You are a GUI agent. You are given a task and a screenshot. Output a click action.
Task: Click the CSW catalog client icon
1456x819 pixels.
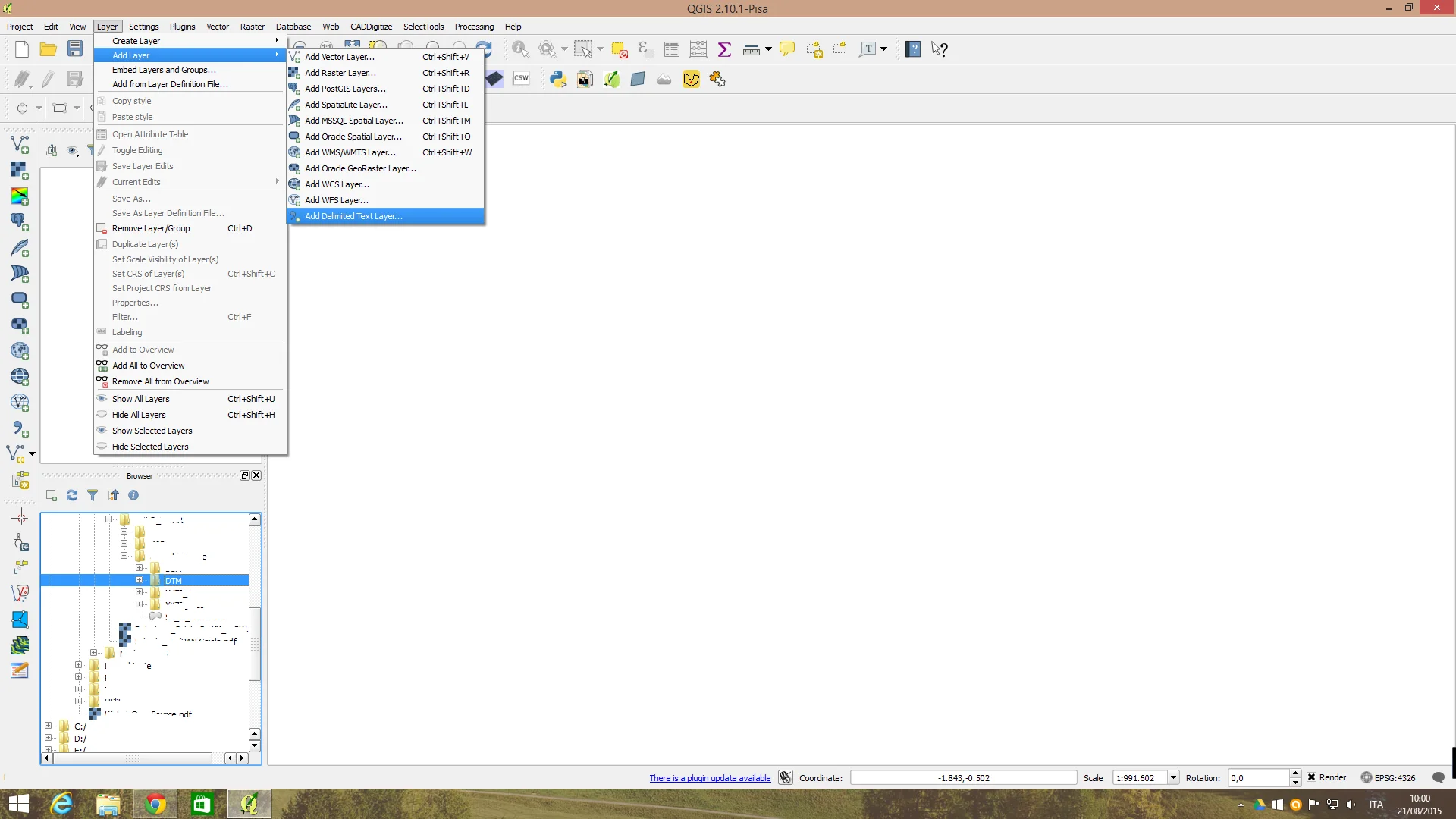521,79
